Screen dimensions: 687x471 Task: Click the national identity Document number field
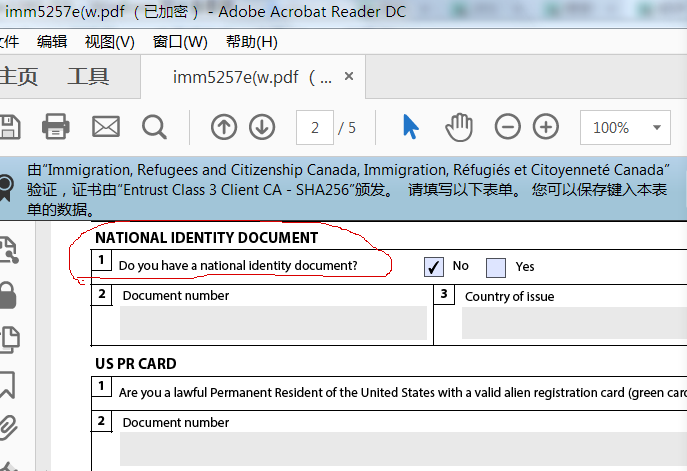pyautogui.click(x=273, y=323)
